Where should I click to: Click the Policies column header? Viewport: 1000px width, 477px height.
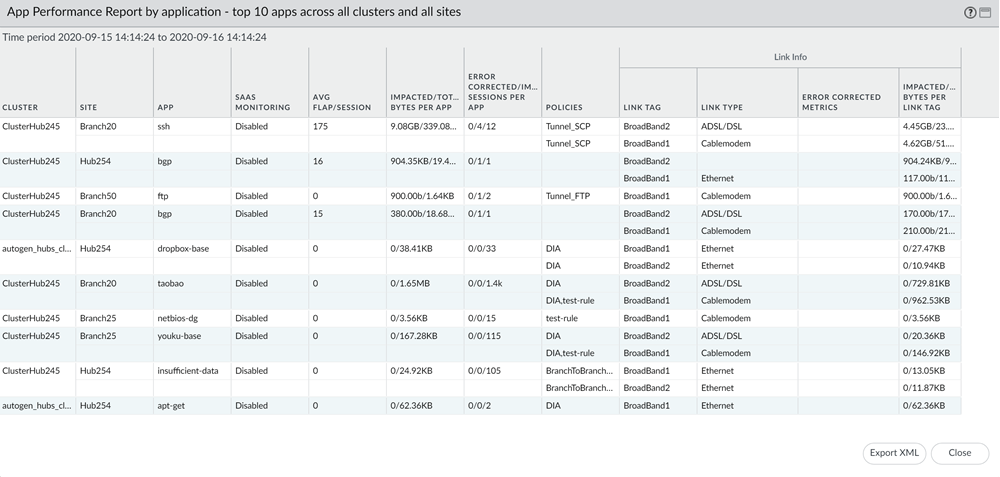point(564,107)
